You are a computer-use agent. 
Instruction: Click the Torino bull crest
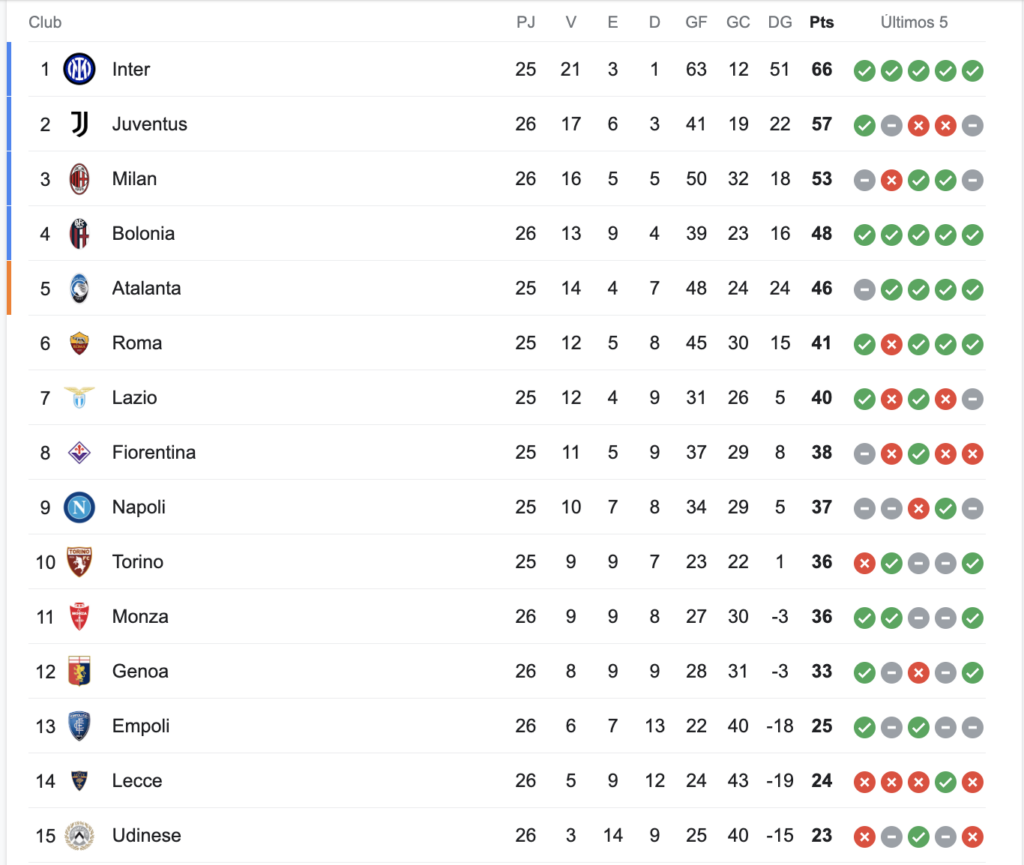79,562
